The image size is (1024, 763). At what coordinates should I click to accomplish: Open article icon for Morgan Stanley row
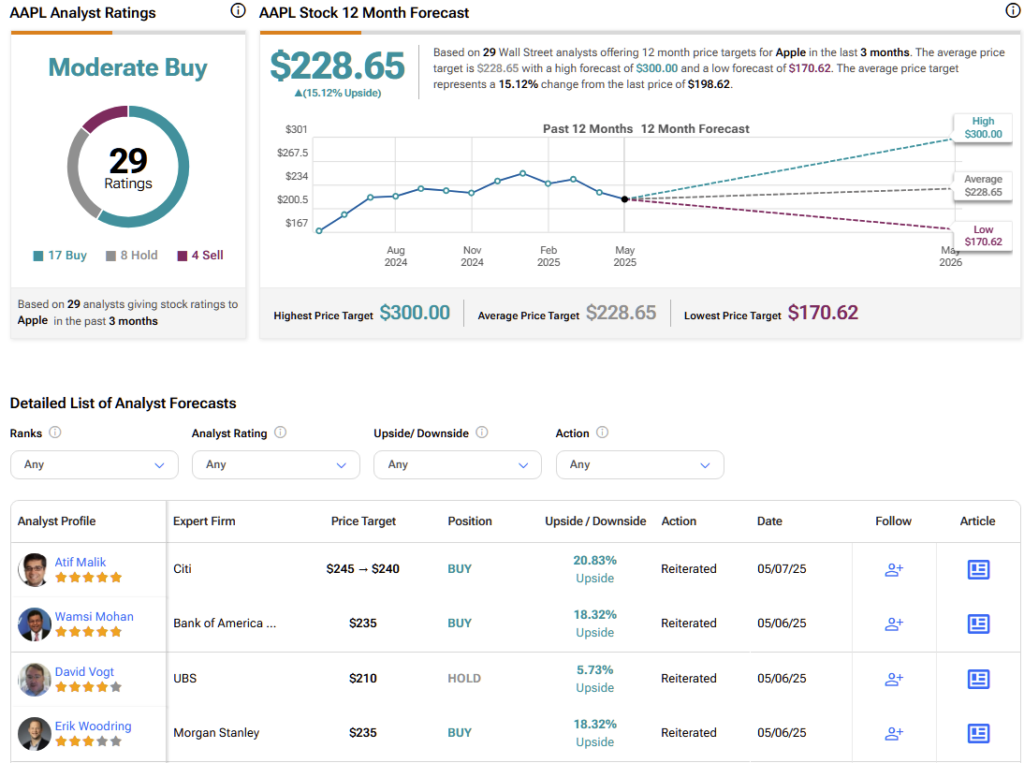coord(978,734)
